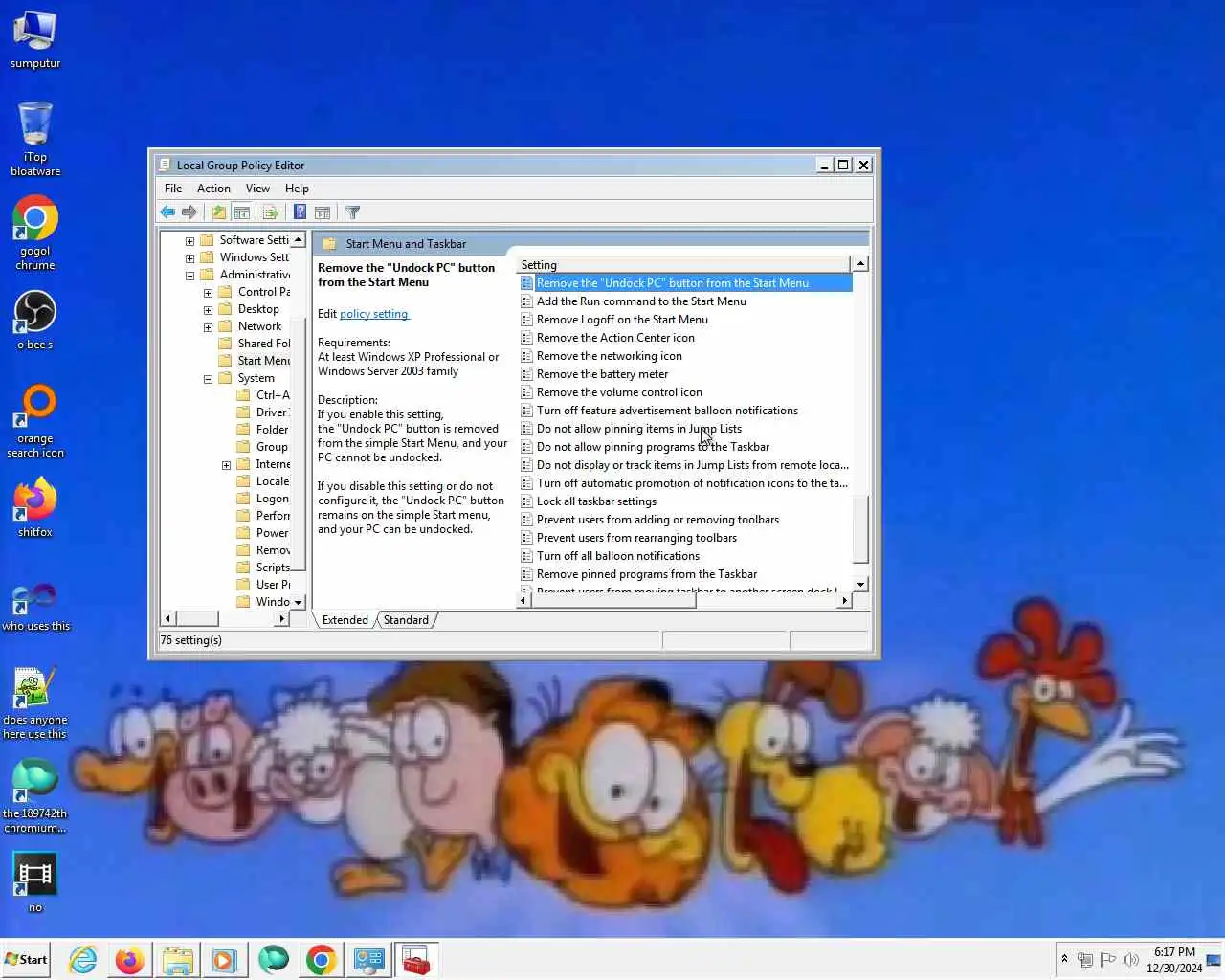Expand the Desktop tree node
The height and width of the screenshot is (980, 1225).
click(x=208, y=310)
